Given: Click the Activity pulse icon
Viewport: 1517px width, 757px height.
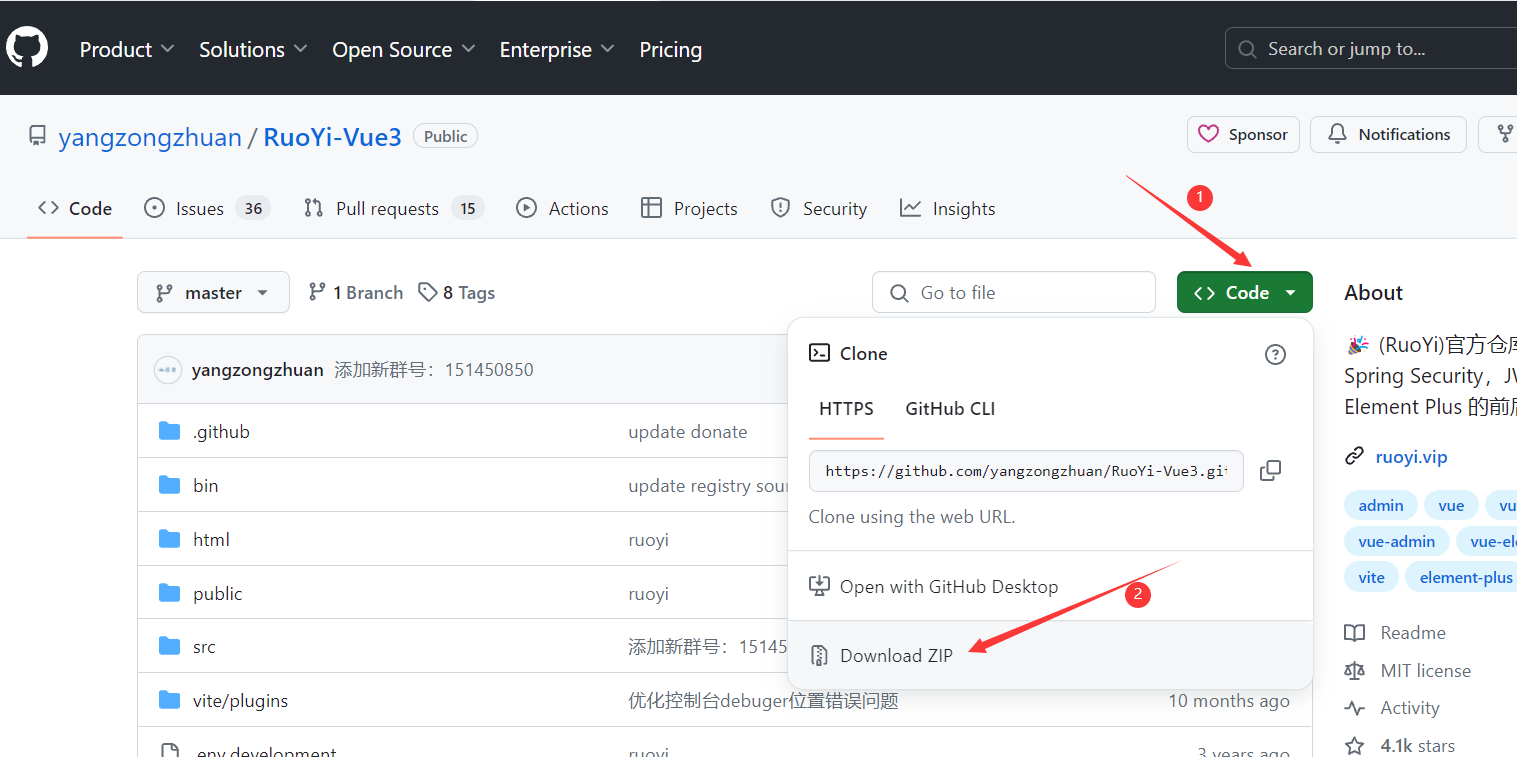Looking at the screenshot, I should [1355, 707].
